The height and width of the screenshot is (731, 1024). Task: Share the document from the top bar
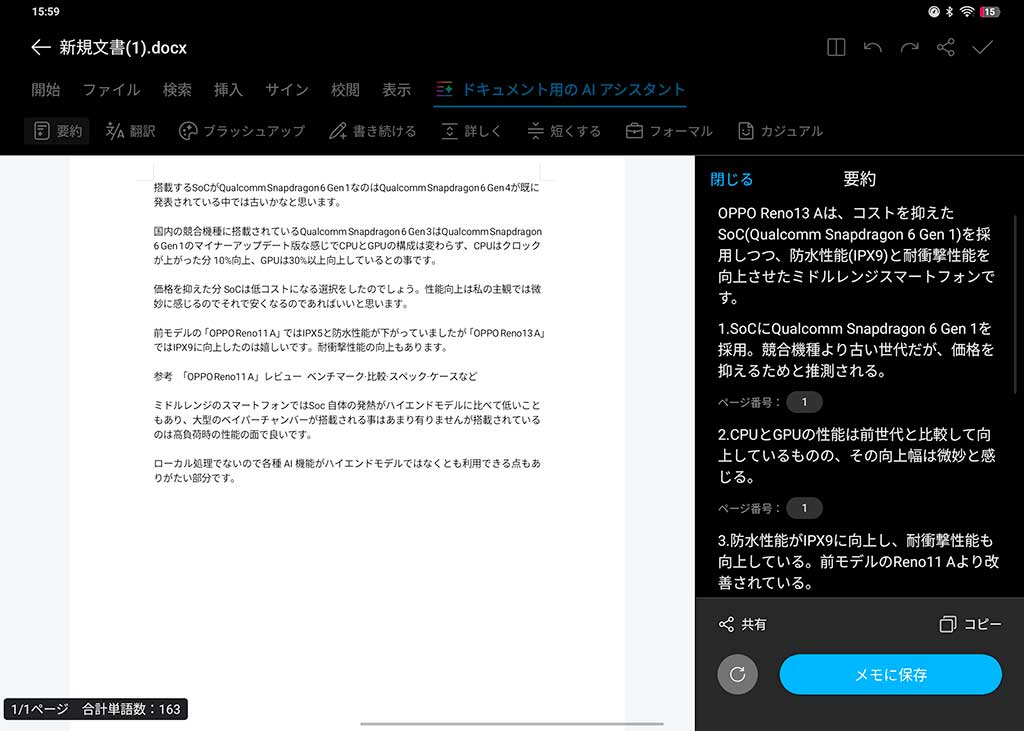pyautogui.click(x=946, y=47)
